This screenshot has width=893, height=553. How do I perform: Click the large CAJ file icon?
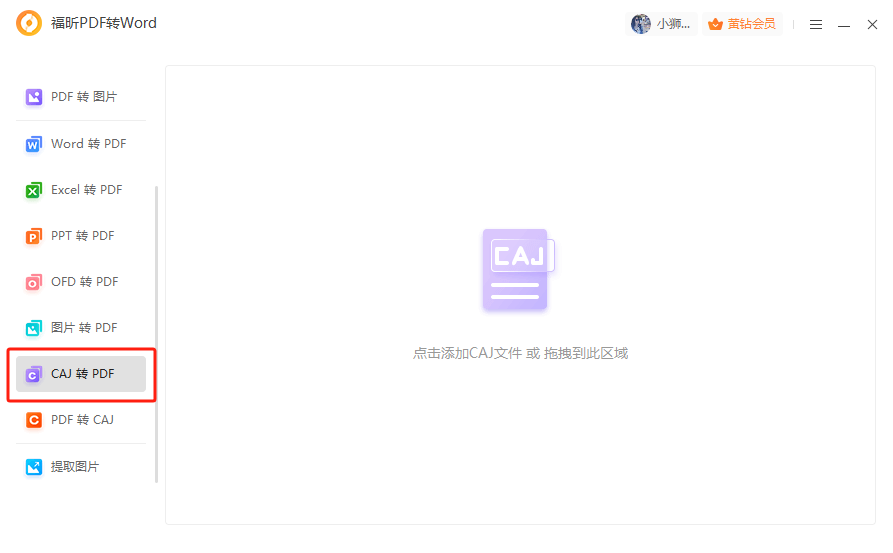click(518, 269)
